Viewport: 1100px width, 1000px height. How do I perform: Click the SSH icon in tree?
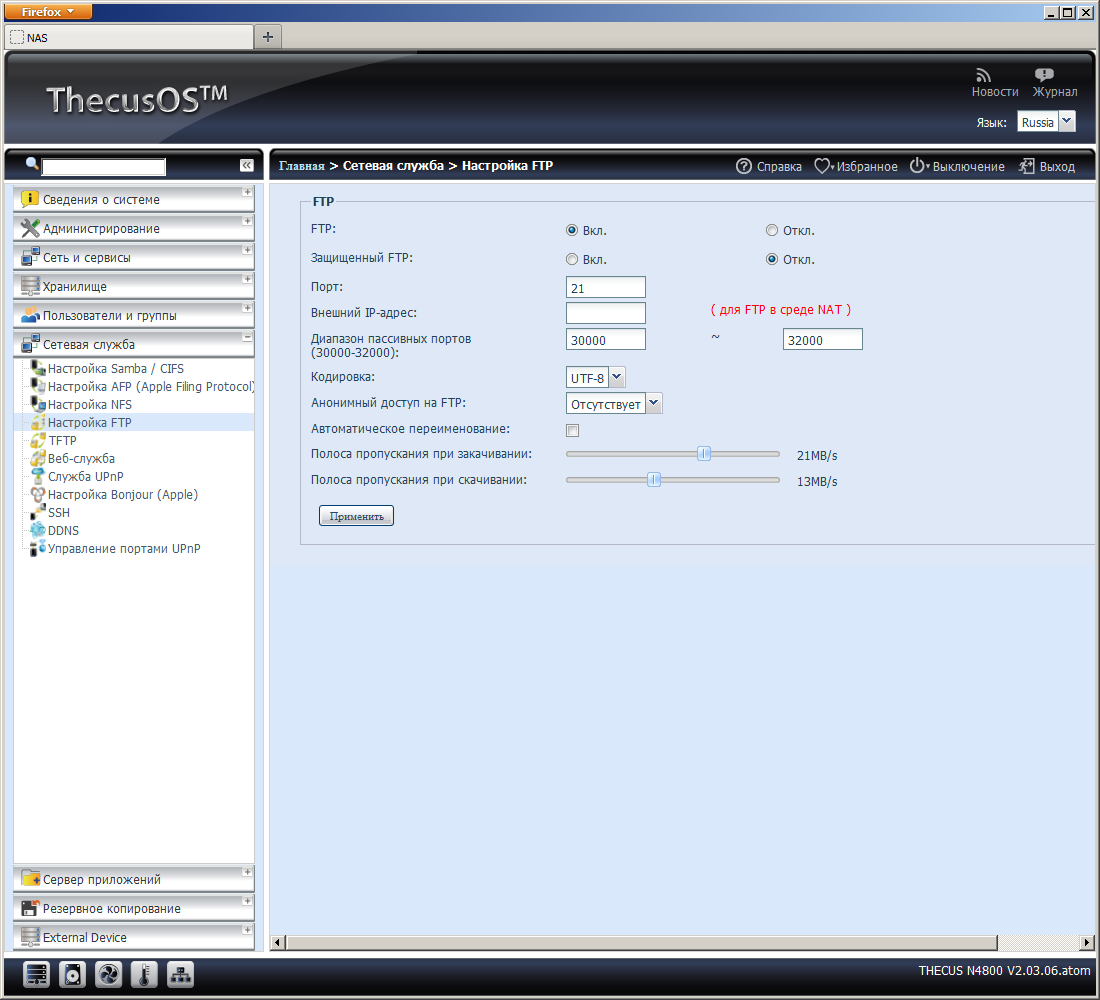click(38, 512)
